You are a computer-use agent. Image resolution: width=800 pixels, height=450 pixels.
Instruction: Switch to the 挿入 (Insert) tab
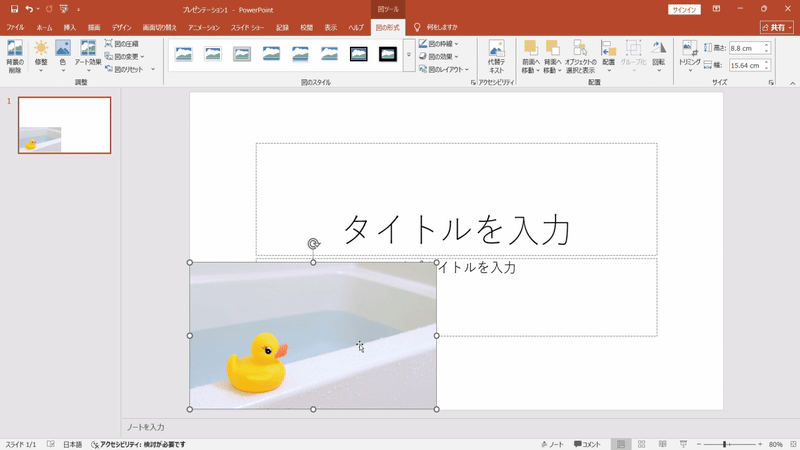point(69,27)
